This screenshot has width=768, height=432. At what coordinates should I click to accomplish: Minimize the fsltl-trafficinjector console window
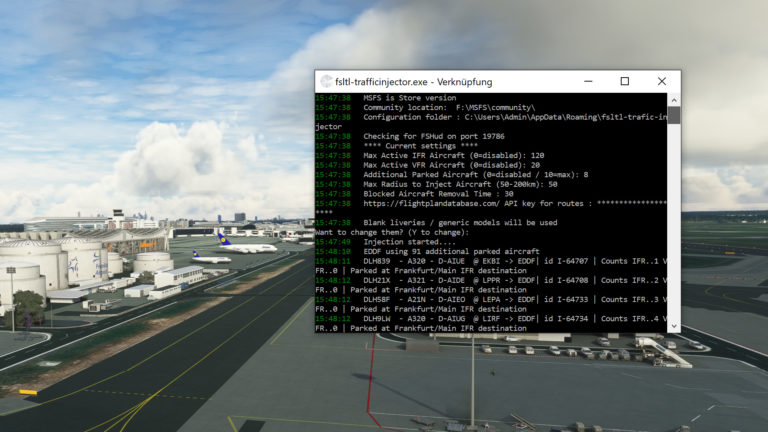click(588, 81)
